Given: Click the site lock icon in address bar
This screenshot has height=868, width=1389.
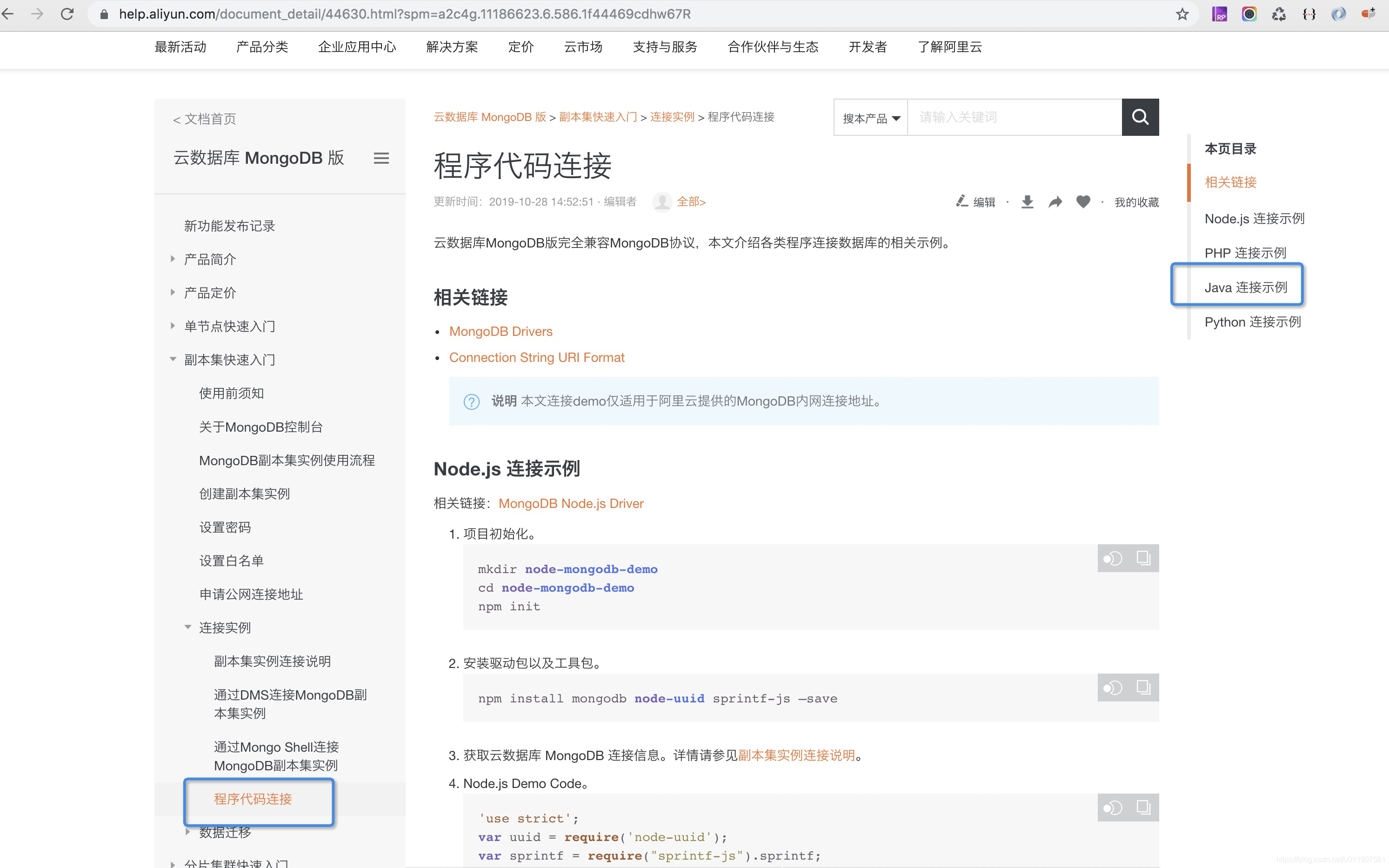Looking at the screenshot, I should pos(104,14).
